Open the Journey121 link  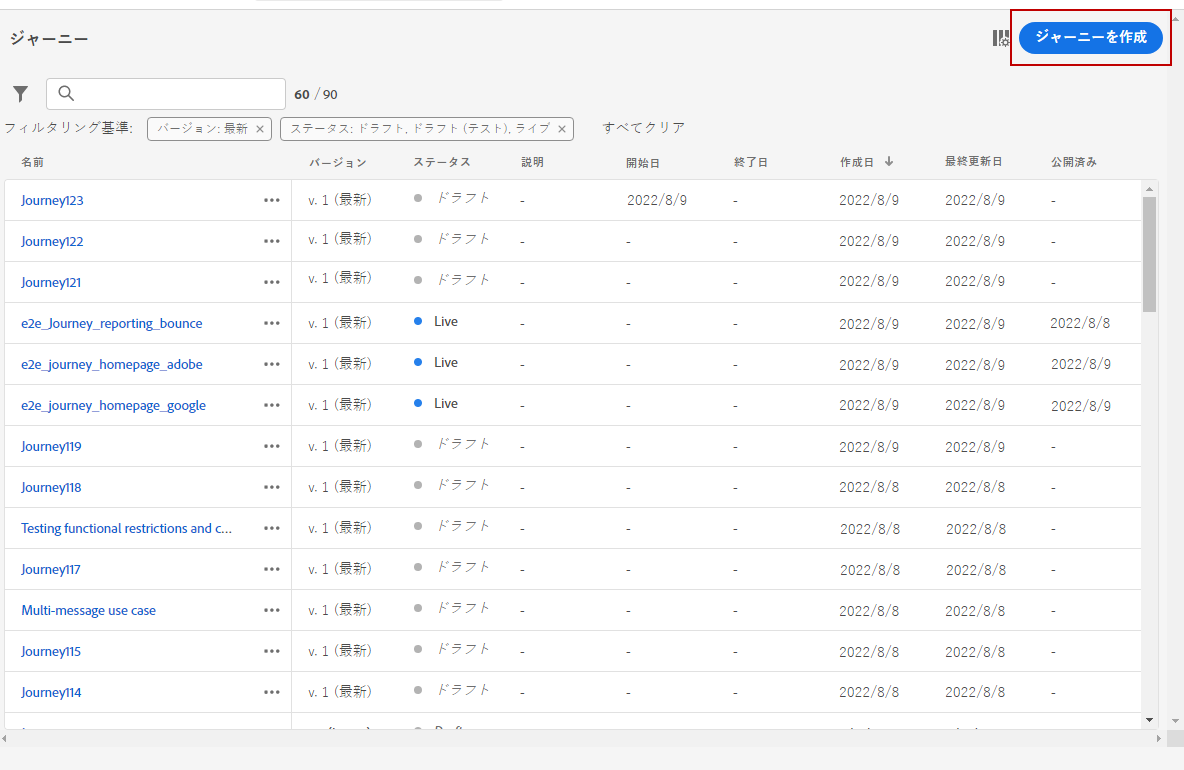51,282
